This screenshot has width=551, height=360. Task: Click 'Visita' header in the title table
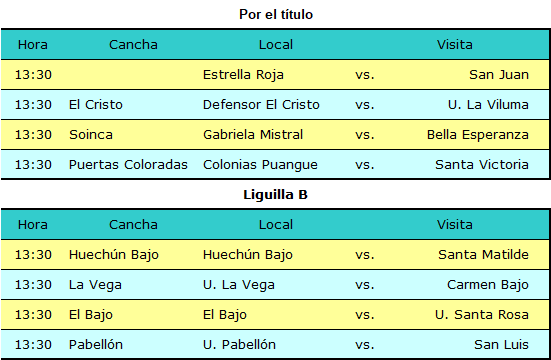[454, 45]
